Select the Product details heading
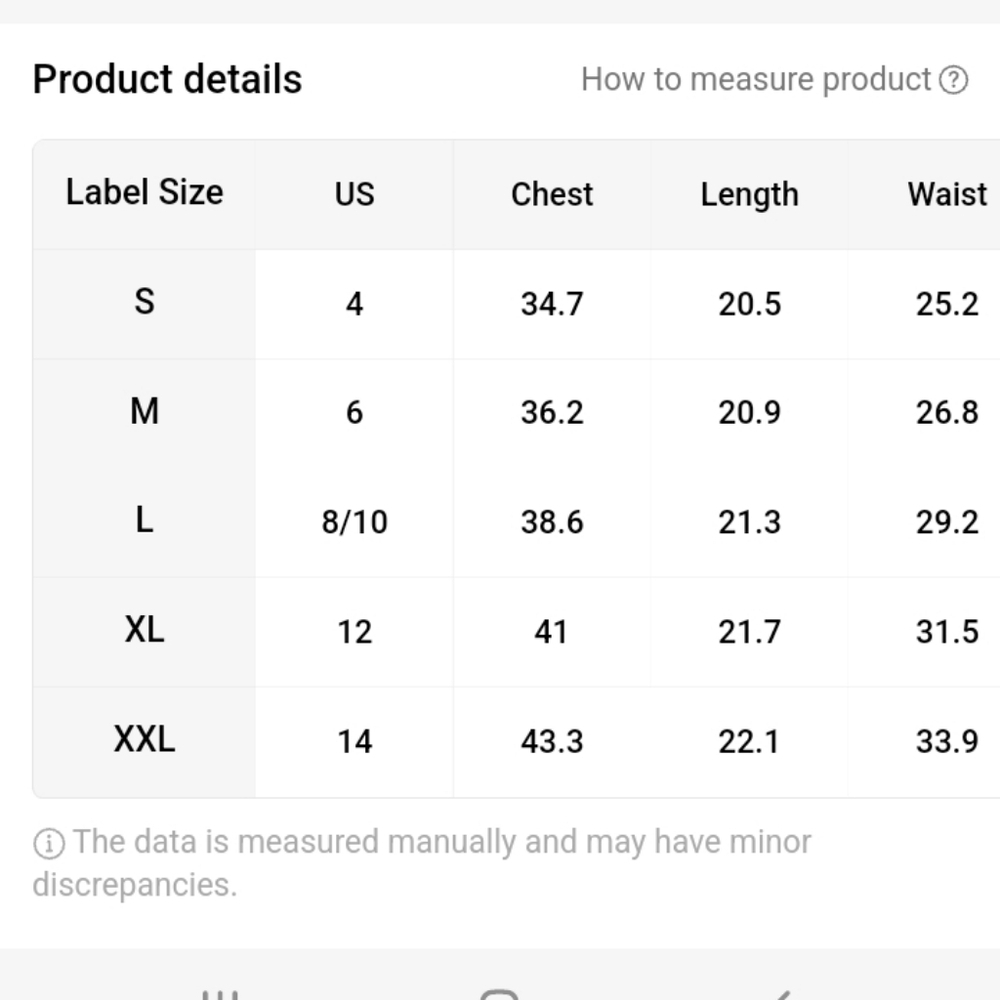This screenshot has width=1000, height=1000. pos(167,79)
